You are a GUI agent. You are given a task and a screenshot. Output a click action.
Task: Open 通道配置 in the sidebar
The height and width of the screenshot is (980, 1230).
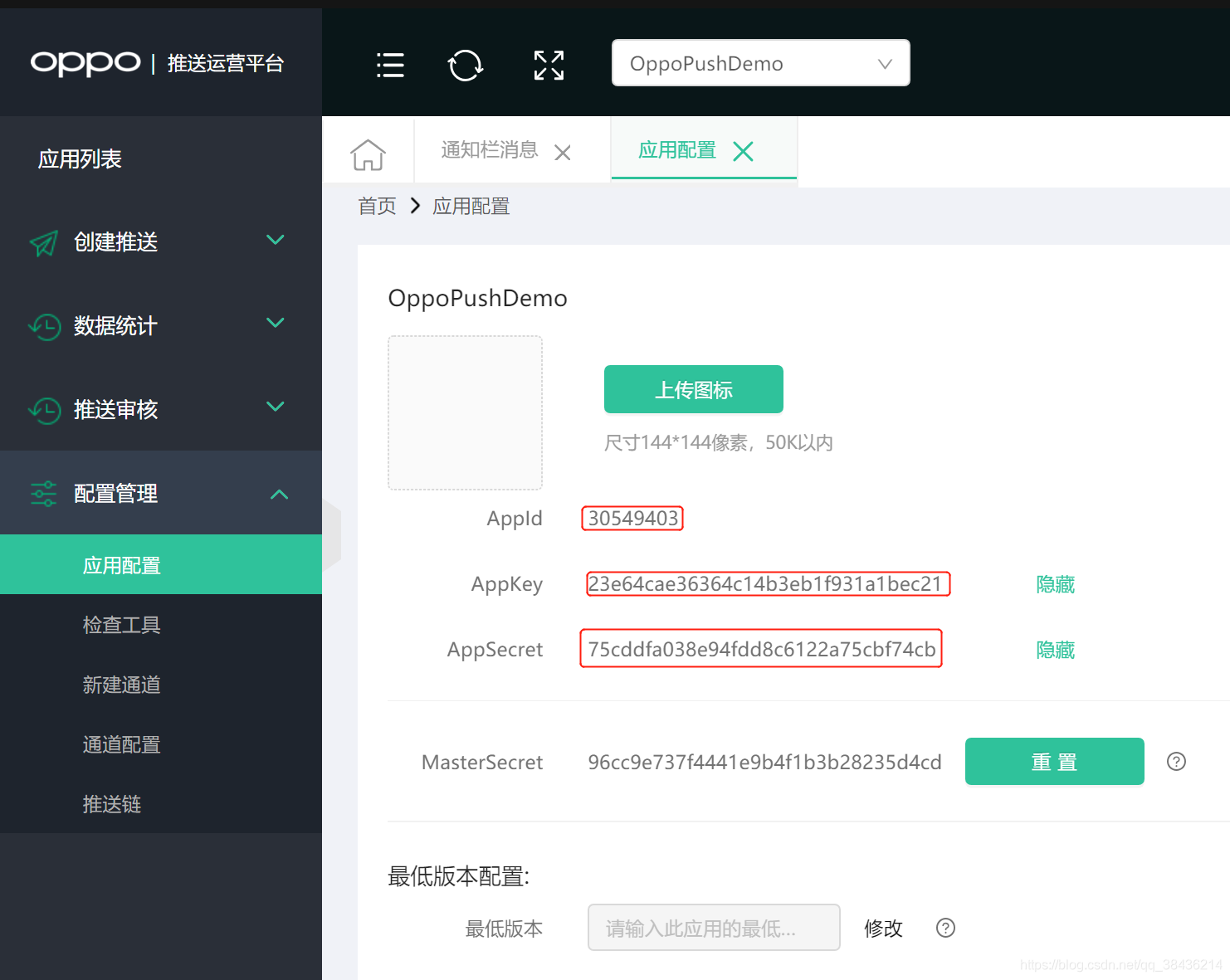click(121, 744)
